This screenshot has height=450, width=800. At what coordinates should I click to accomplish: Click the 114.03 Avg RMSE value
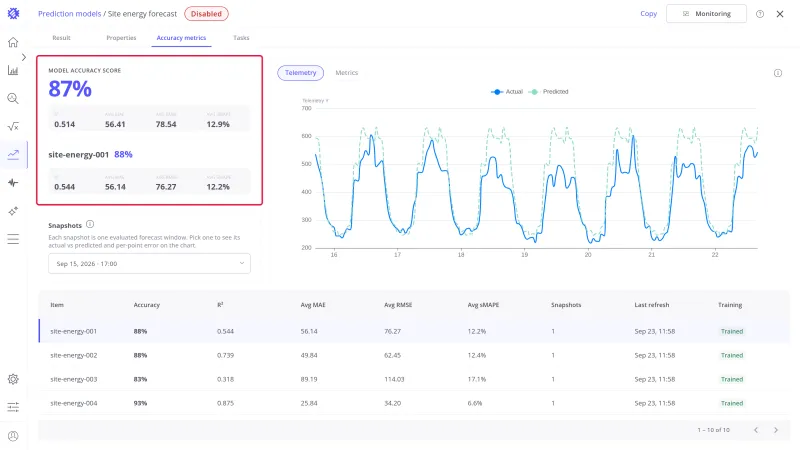(x=394, y=379)
